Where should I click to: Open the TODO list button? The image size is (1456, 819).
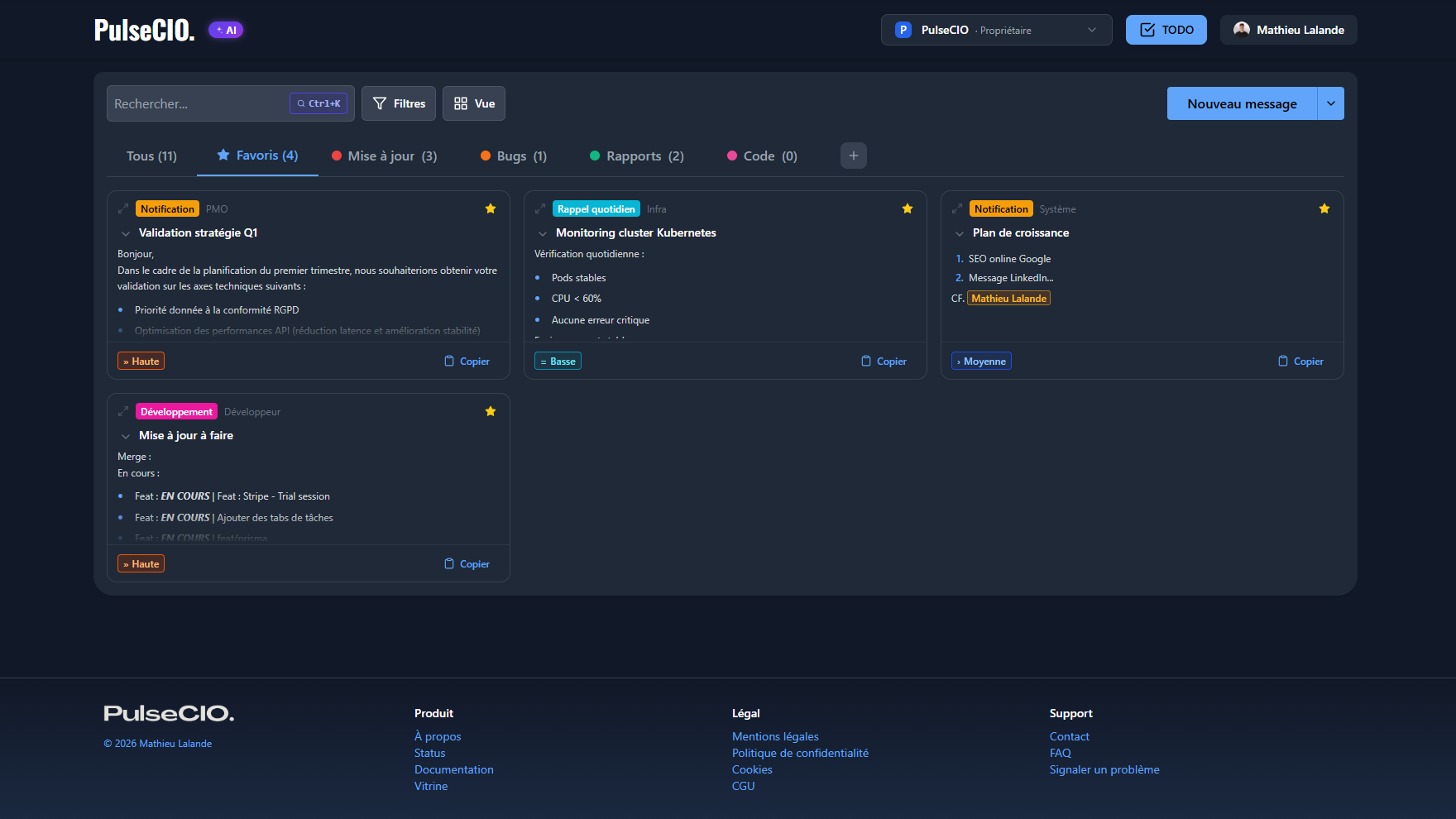pyautogui.click(x=1166, y=30)
